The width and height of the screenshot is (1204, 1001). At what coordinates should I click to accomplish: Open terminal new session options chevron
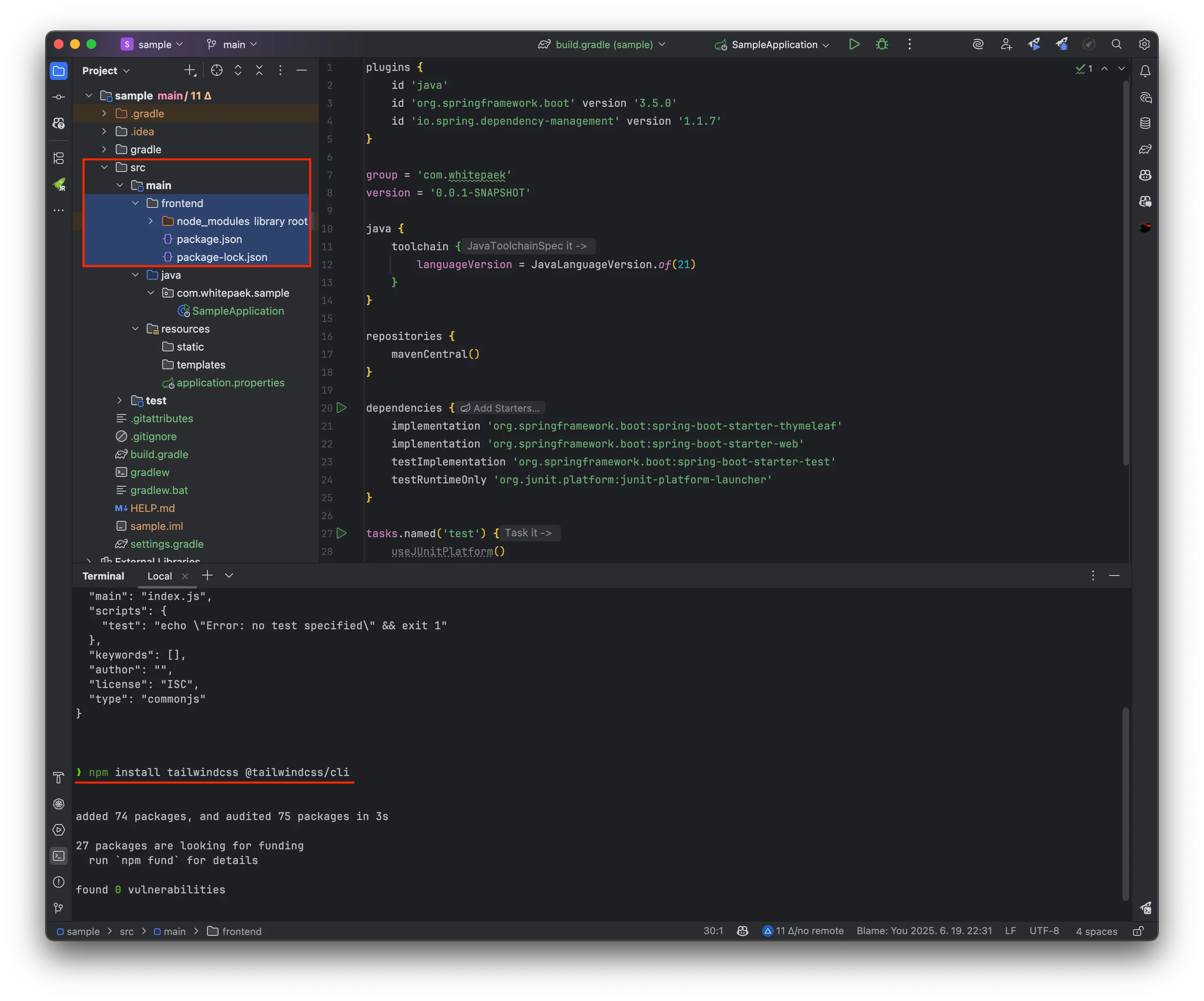click(229, 575)
